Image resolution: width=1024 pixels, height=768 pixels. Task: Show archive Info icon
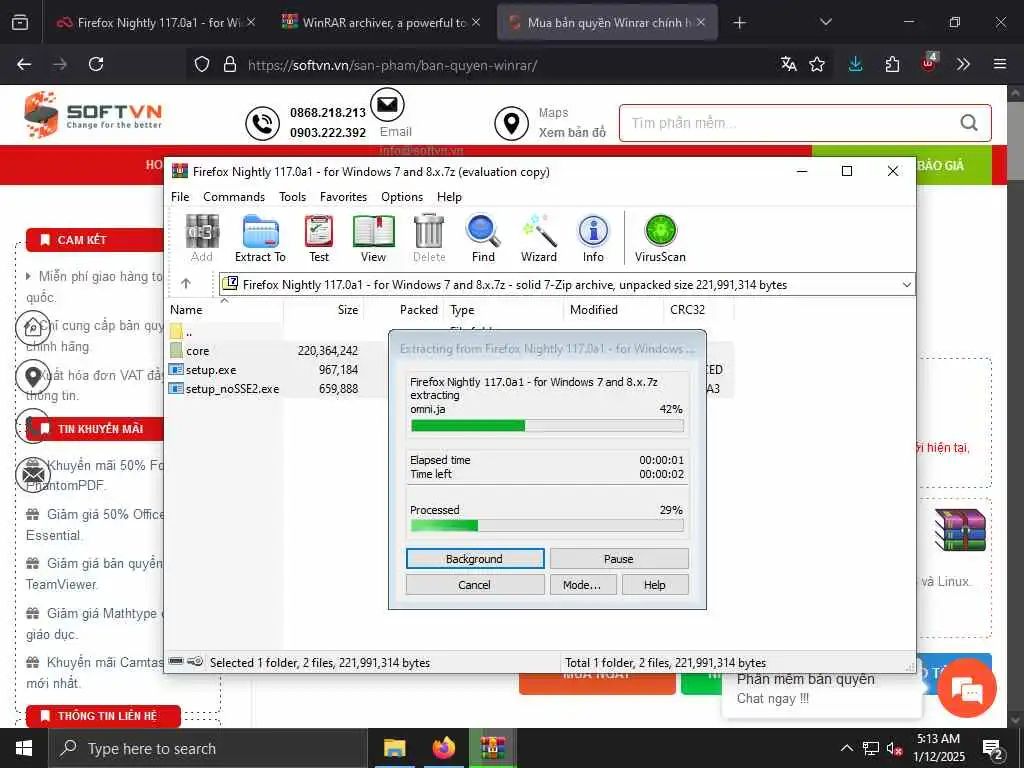point(593,239)
